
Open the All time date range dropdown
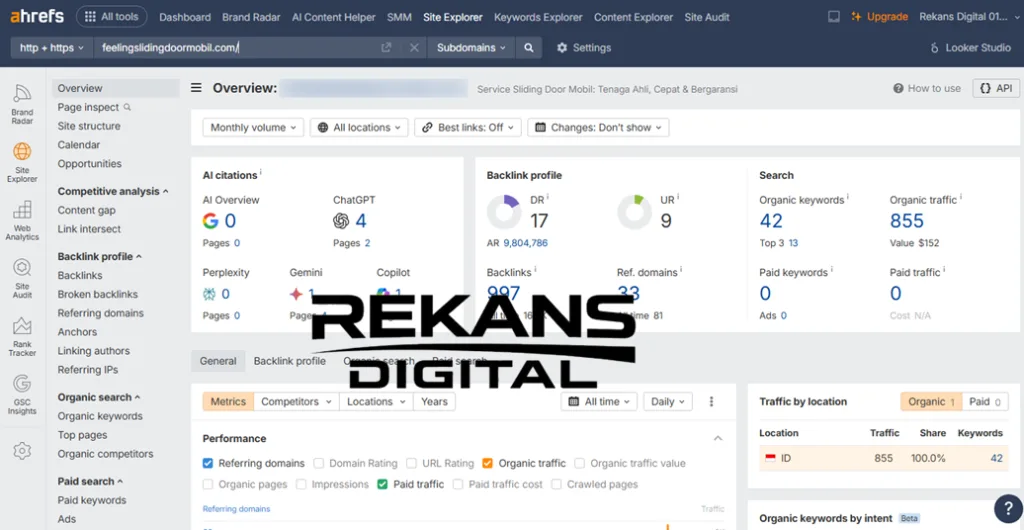[x=599, y=402]
